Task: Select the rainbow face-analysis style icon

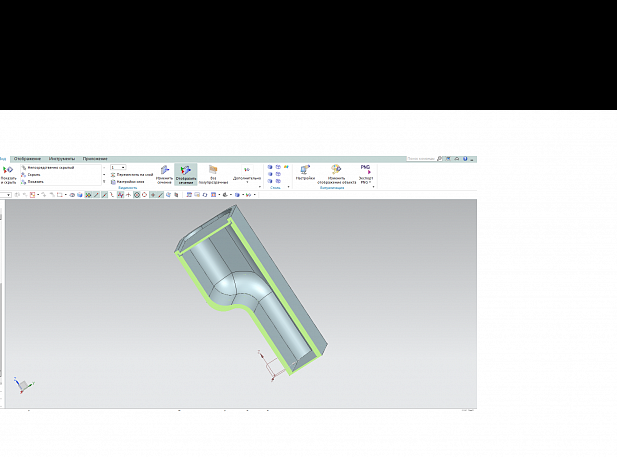Action: pyautogui.click(x=286, y=167)
